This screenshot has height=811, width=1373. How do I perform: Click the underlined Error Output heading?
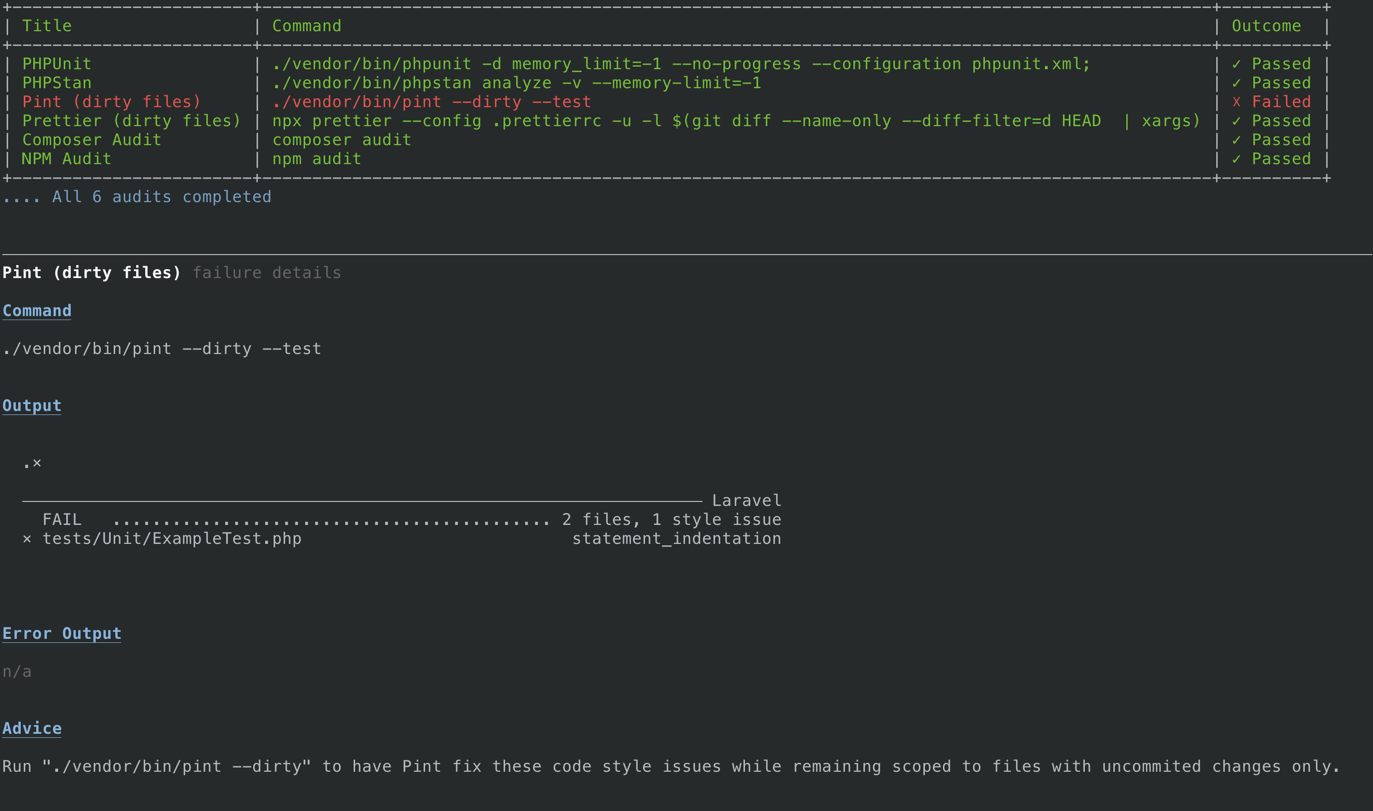point(62,634)
